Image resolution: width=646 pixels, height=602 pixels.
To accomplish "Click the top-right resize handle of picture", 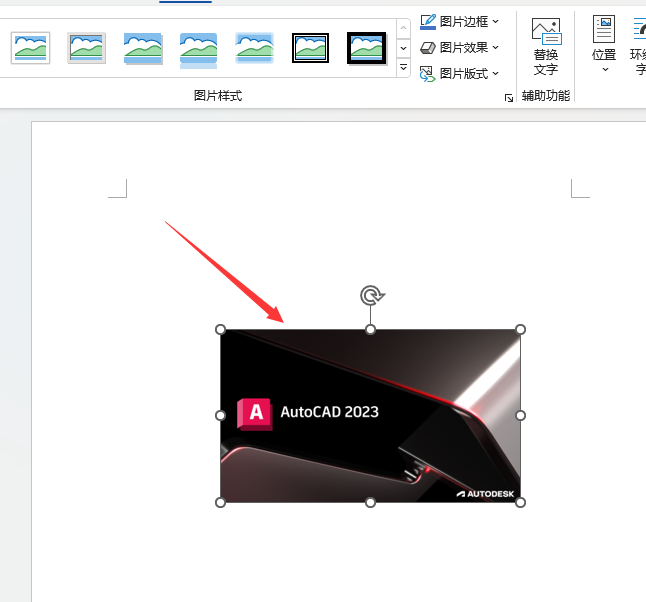I will tap(520, 329).
